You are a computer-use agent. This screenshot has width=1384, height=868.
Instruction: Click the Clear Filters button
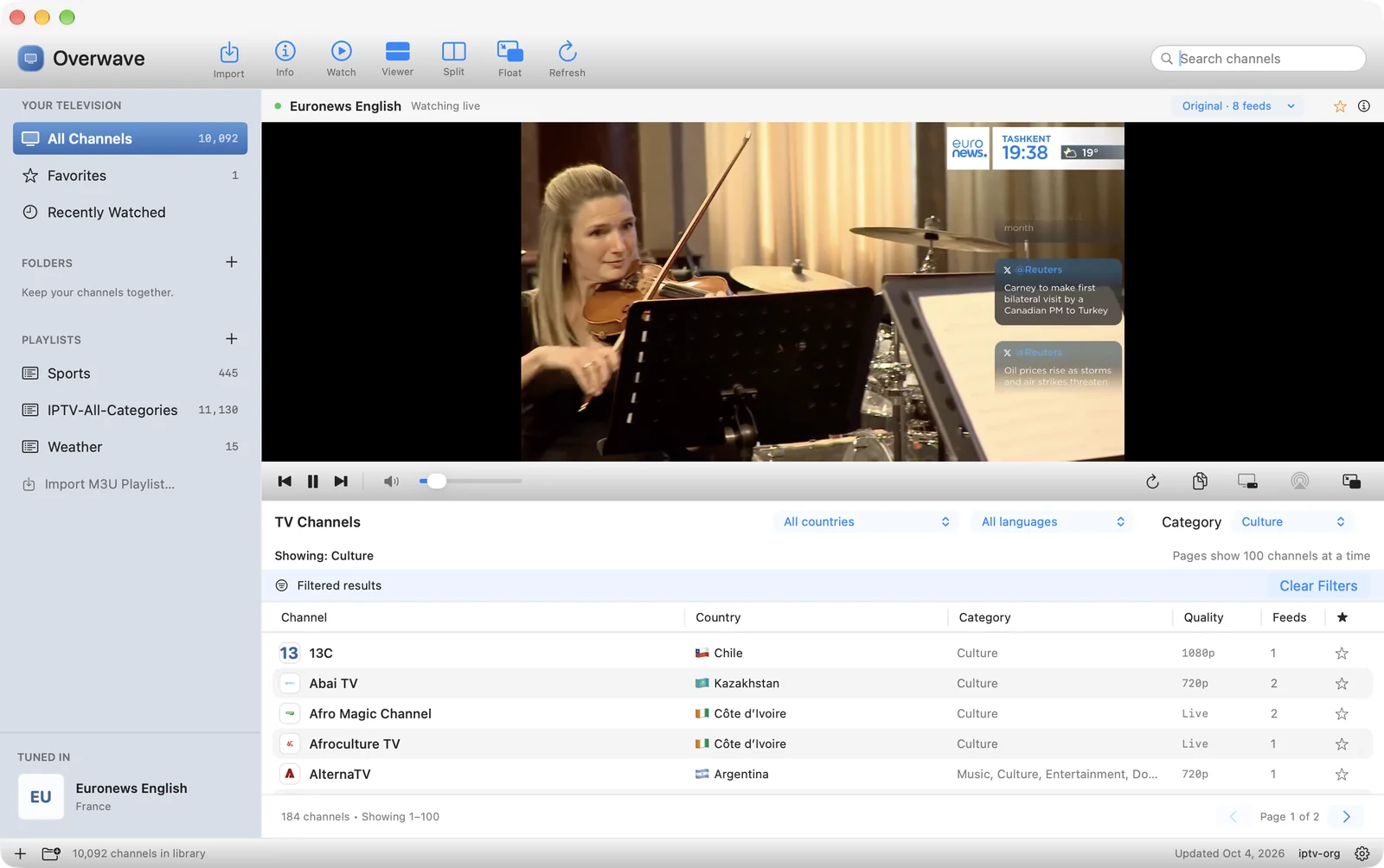(x=1318, y=586)
